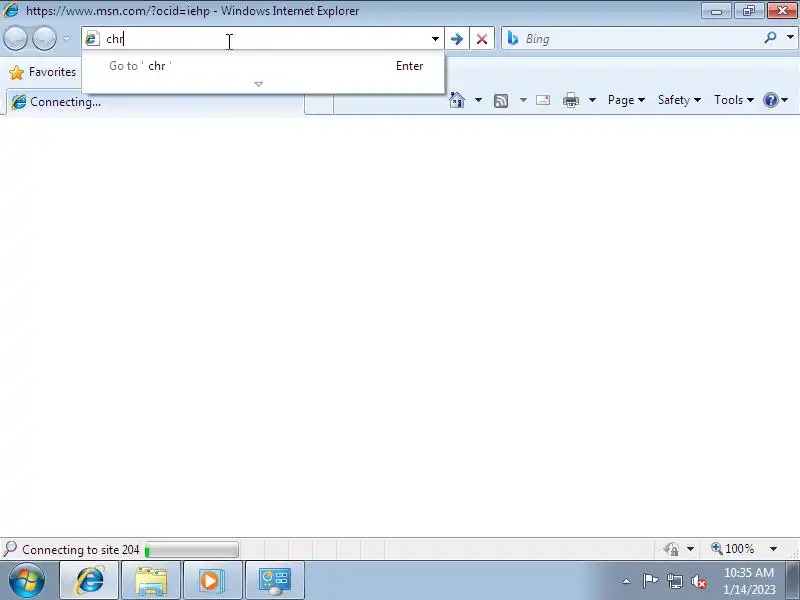Launch Windows Media Player from taskbar
The image size is (800, 600).
click(x=213, y=580)
